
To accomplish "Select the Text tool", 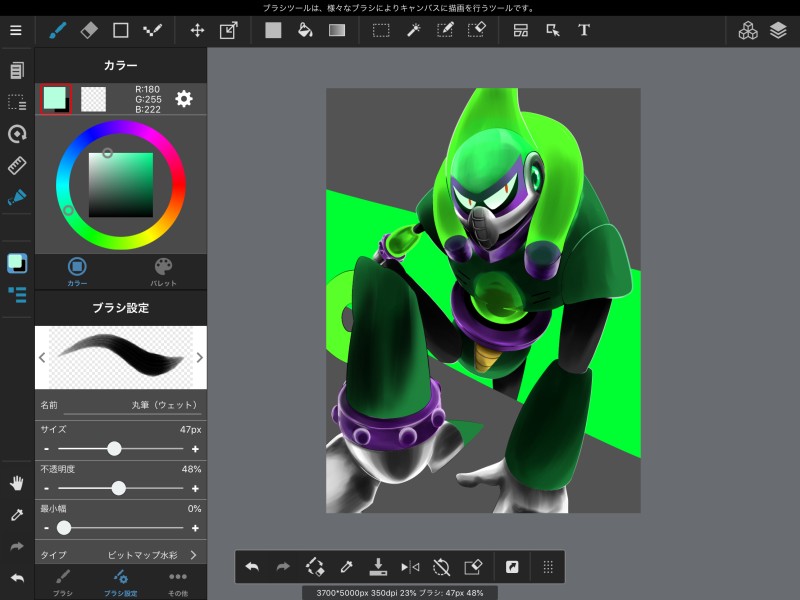I will point(584,30).
